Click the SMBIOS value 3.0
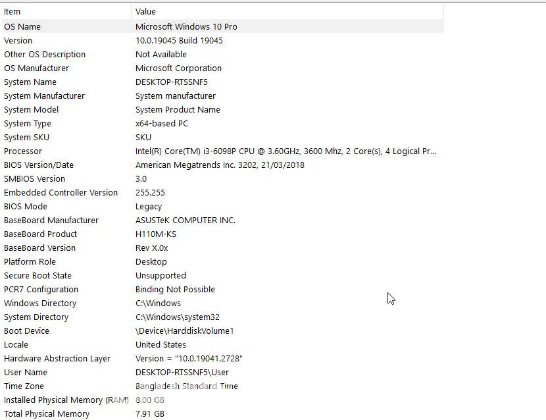 point(141,179)
